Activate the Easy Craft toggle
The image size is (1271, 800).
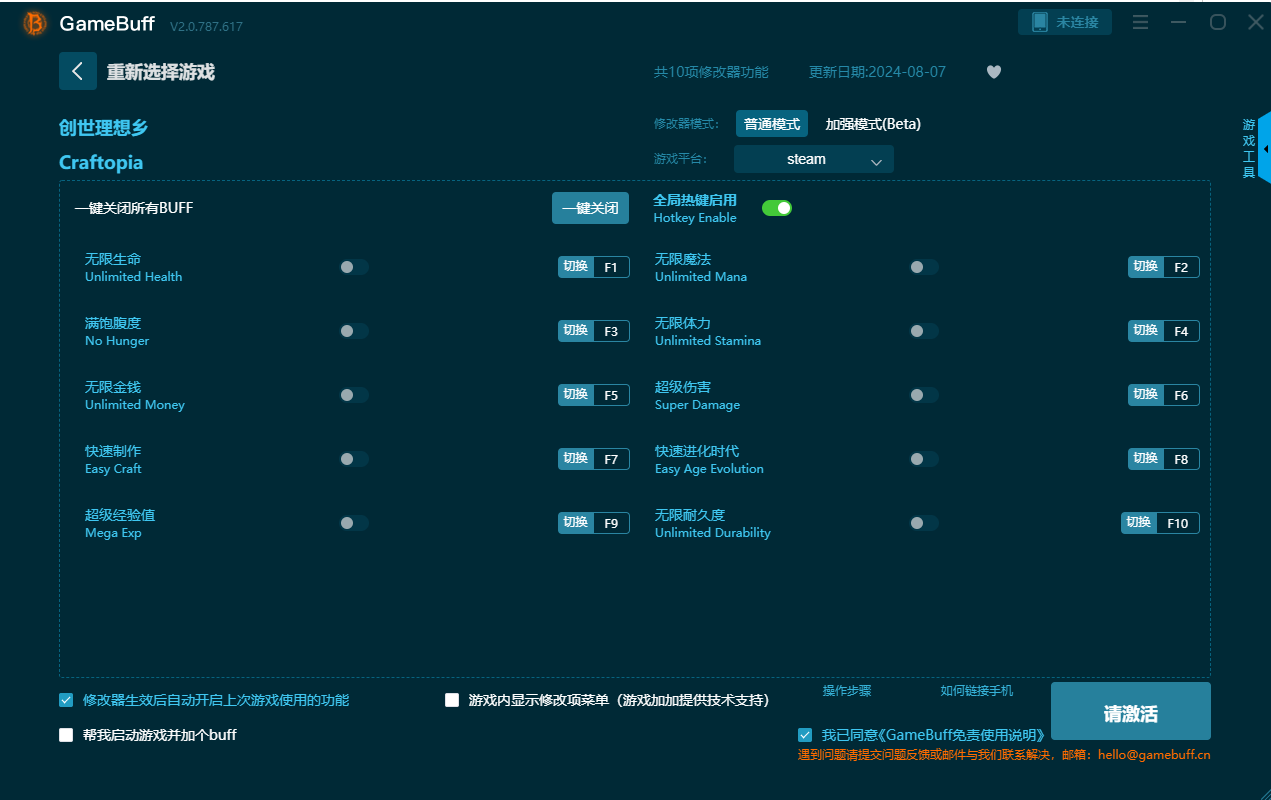[354, 459]
